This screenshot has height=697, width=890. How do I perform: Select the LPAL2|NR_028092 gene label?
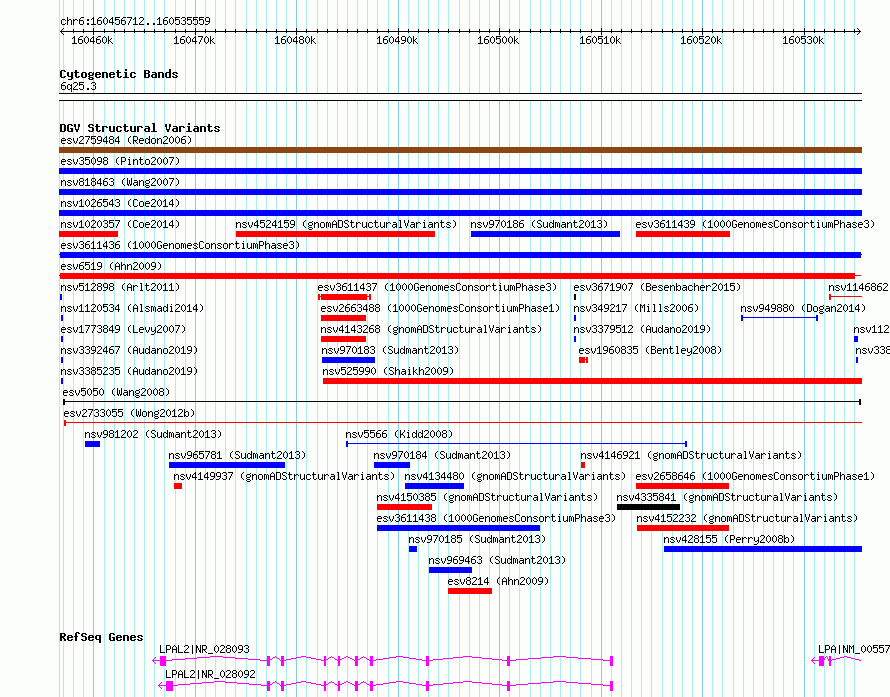(x=211, y=674)
